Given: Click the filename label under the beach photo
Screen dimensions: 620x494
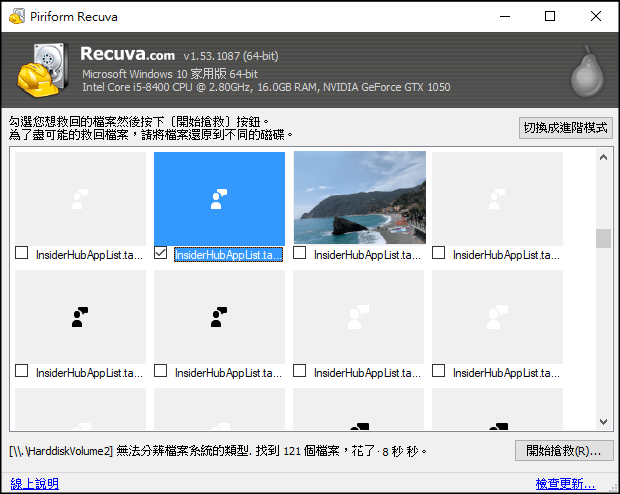Looking at the screenshot, I should coord(367,255).
